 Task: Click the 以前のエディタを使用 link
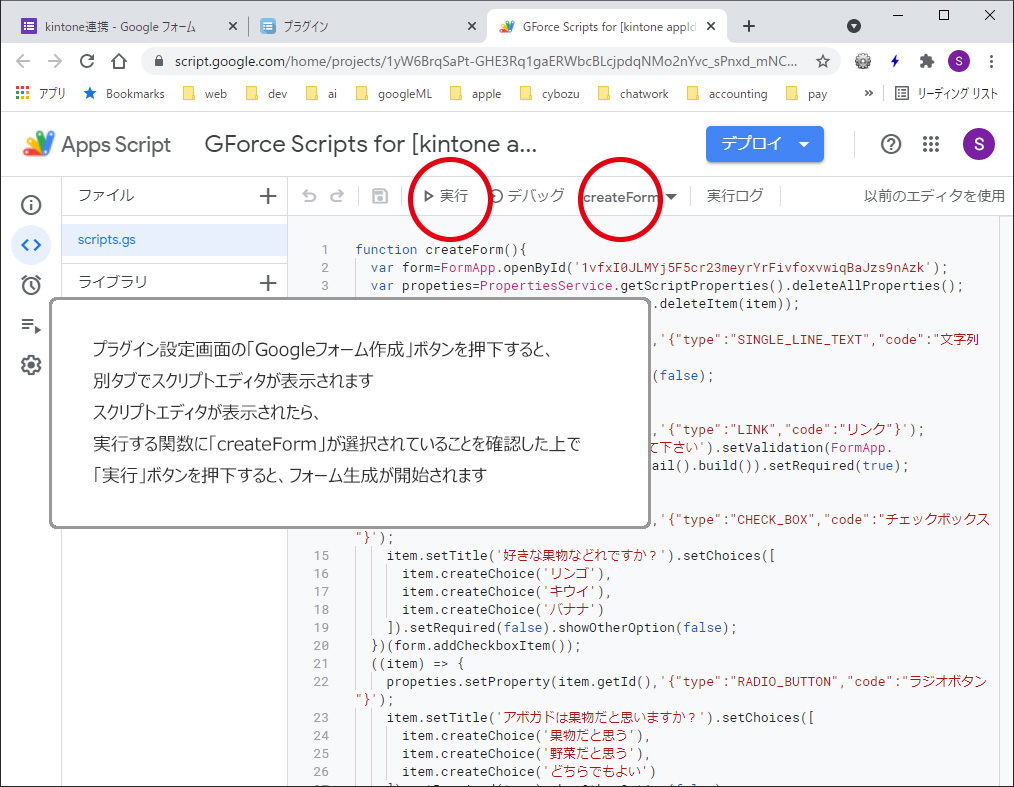point(933,196)
